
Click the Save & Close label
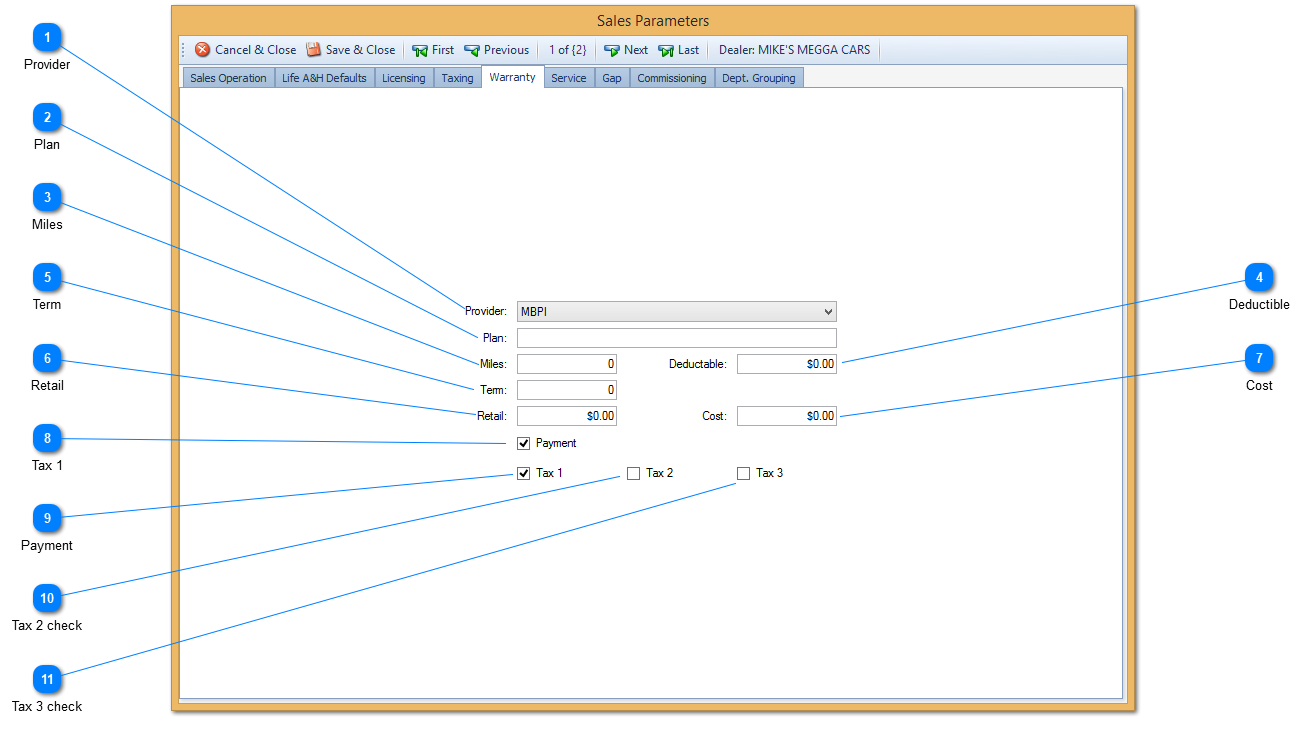(361, 50)
